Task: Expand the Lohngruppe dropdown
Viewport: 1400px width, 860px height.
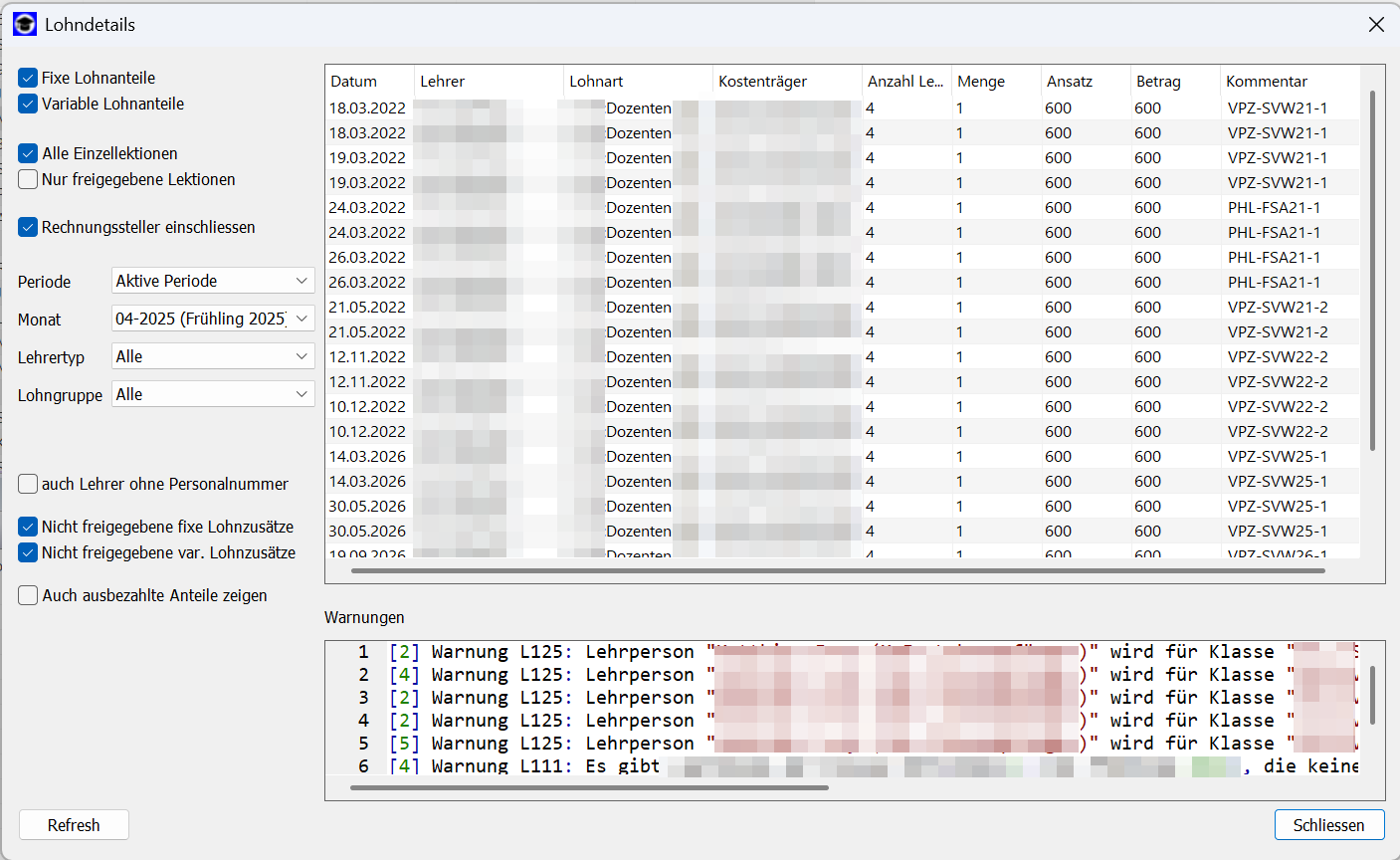Action: pos(213,394)
